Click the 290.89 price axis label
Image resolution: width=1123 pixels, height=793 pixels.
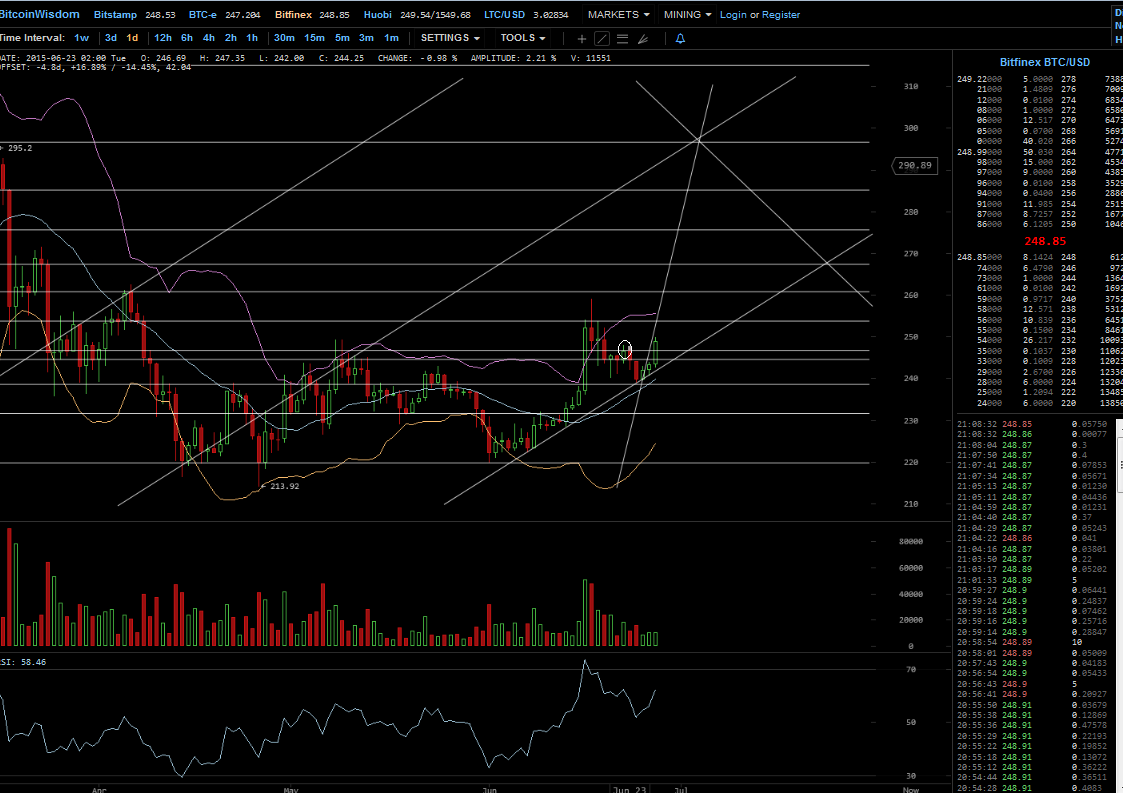click(x=915, y=165)
